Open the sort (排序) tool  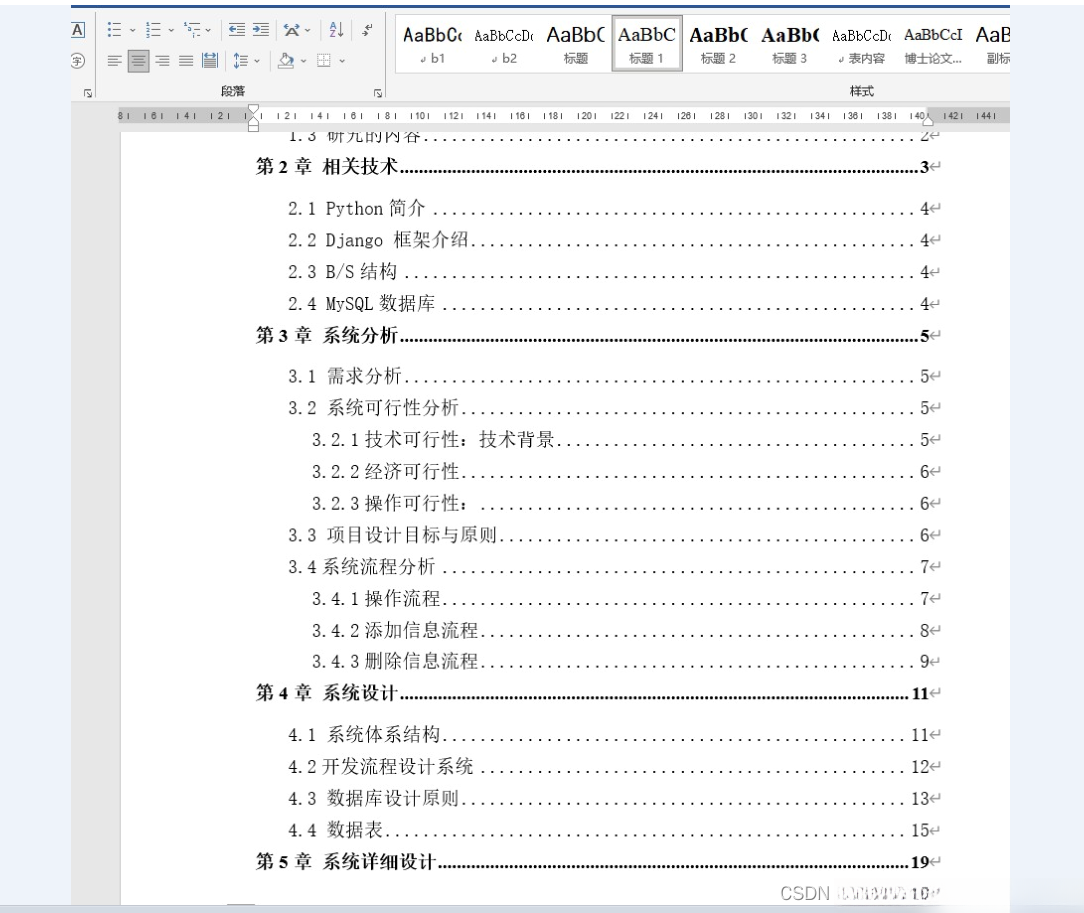point(334,31)
